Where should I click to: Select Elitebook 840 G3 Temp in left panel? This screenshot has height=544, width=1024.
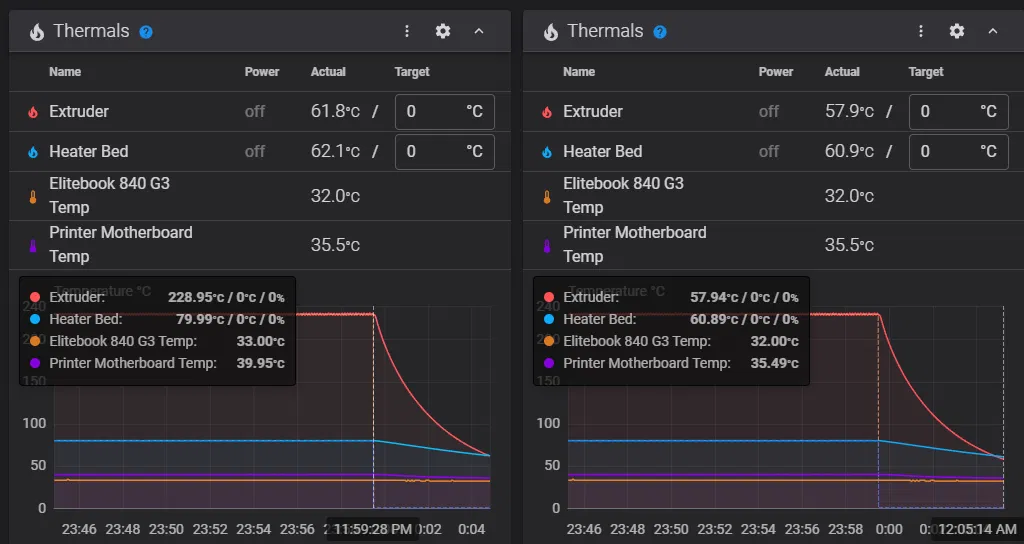click(109, 195)
